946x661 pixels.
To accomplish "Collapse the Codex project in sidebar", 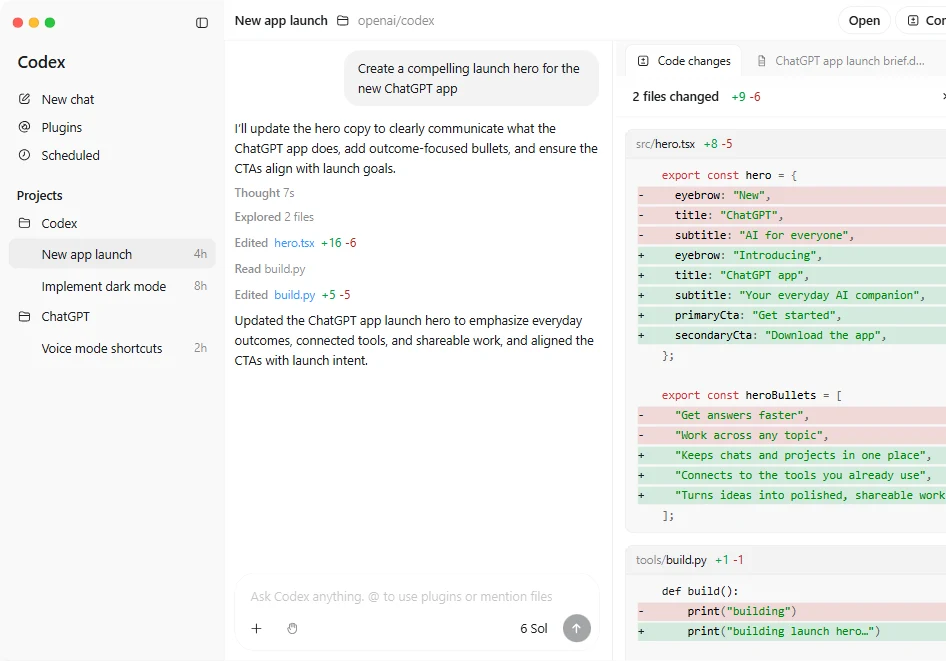I will click(x=59, y=223).
